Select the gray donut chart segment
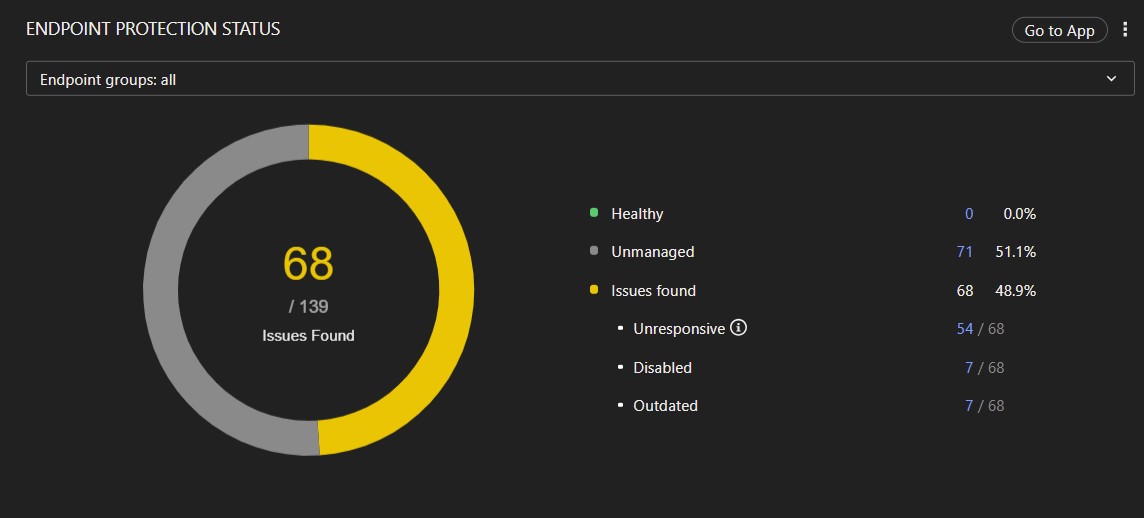 (x=160, y=290)
